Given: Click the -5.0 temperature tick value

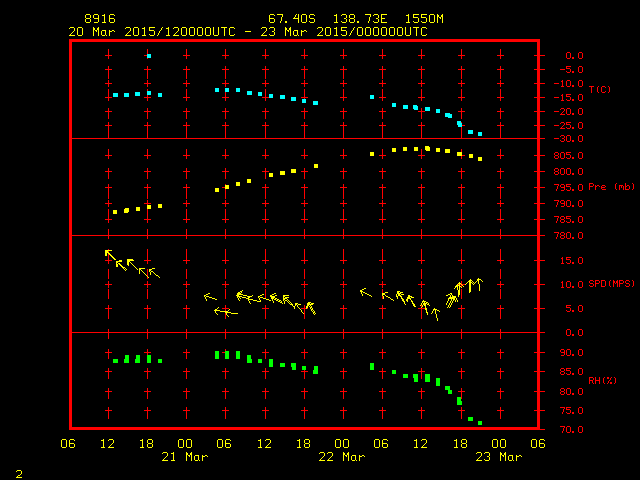Looking at the screenshot, I should (569, 70).
